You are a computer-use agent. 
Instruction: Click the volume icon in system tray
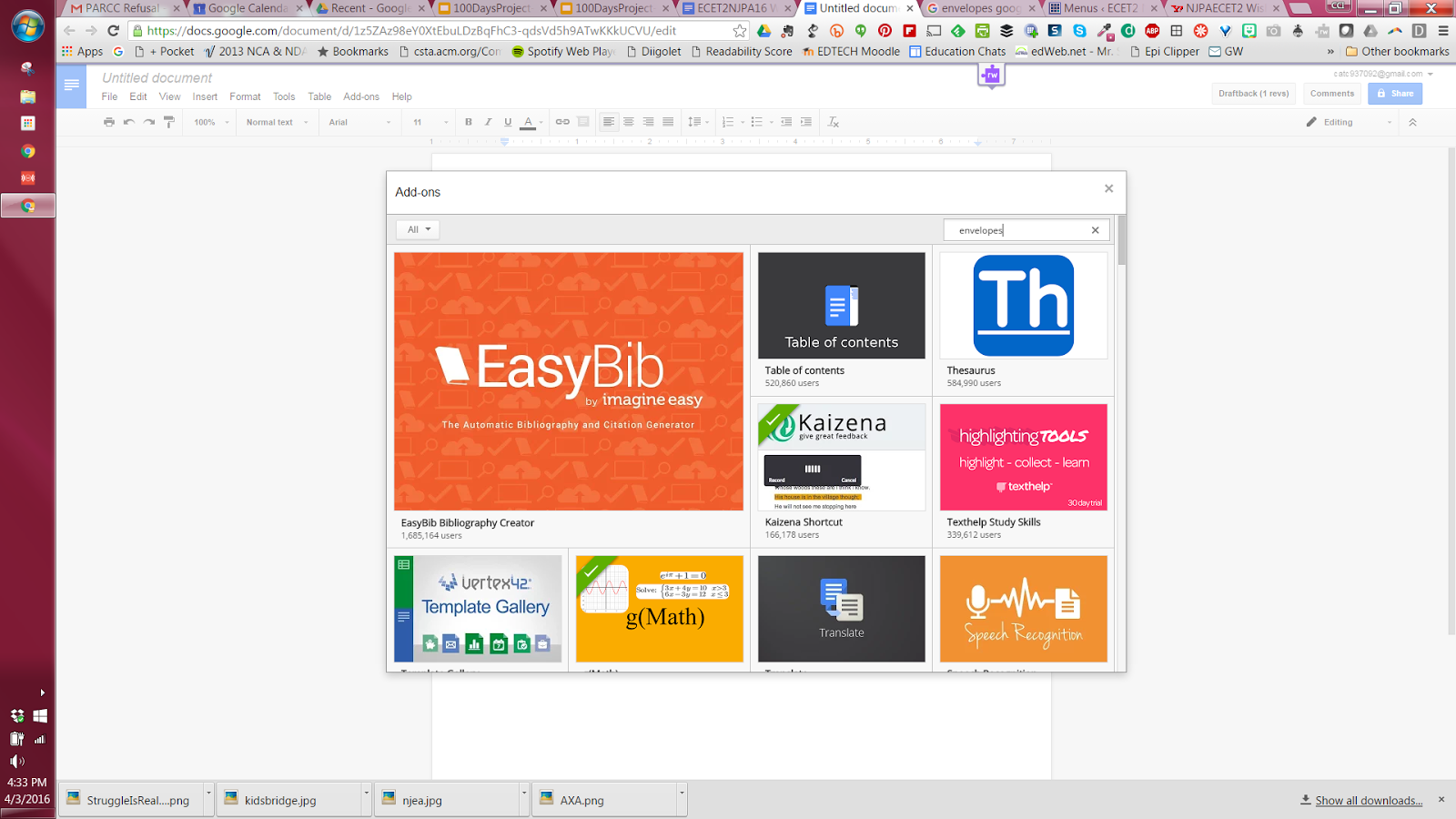click(x=16, y=761)
